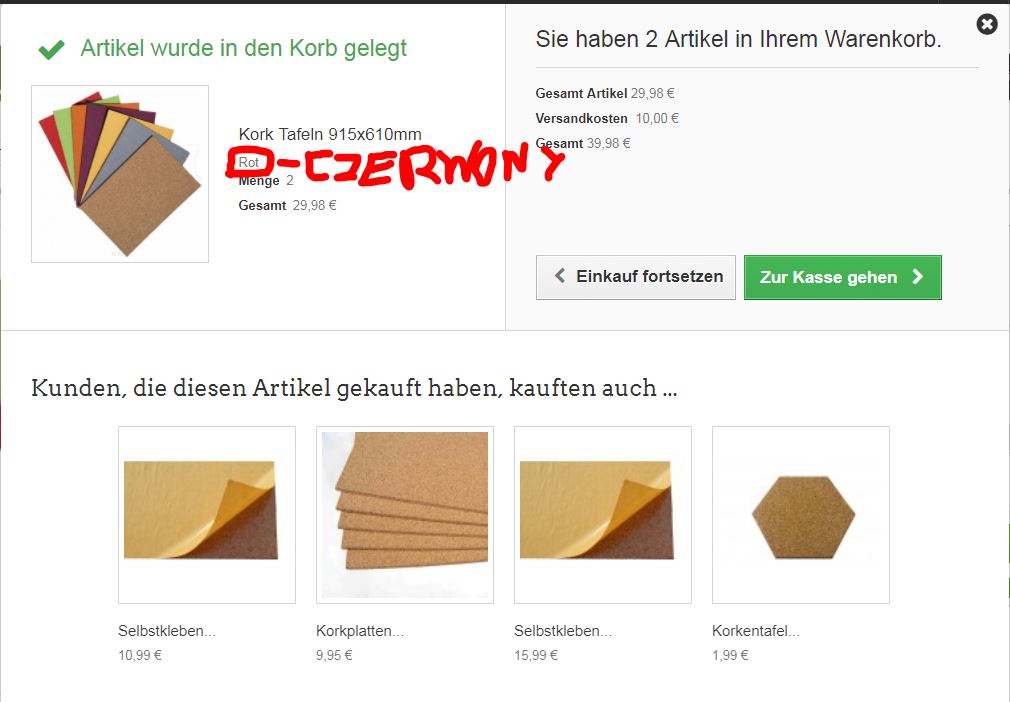
Task: Open the Korkplatten... product link
Action: coord(359,631)
